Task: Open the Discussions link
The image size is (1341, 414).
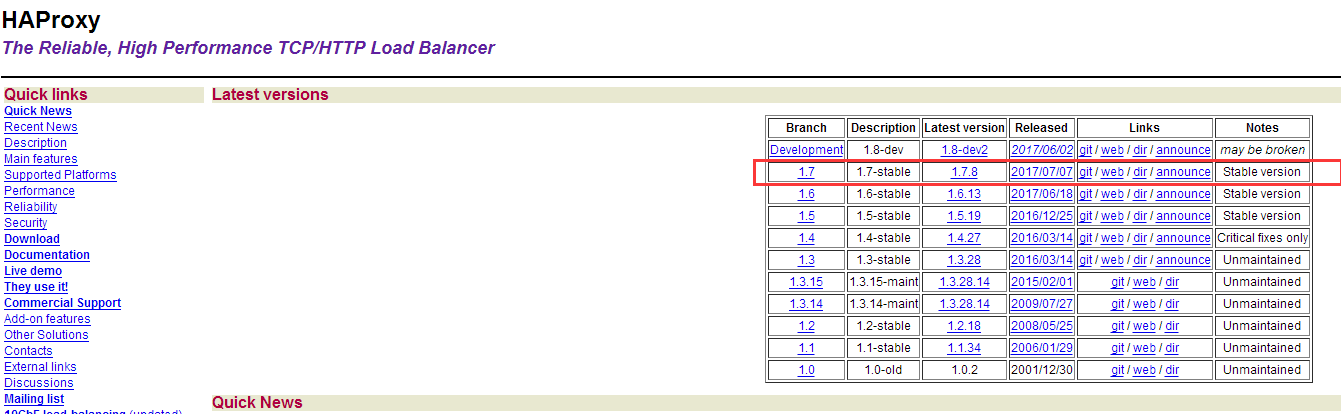Action: [x=39, y=383]
